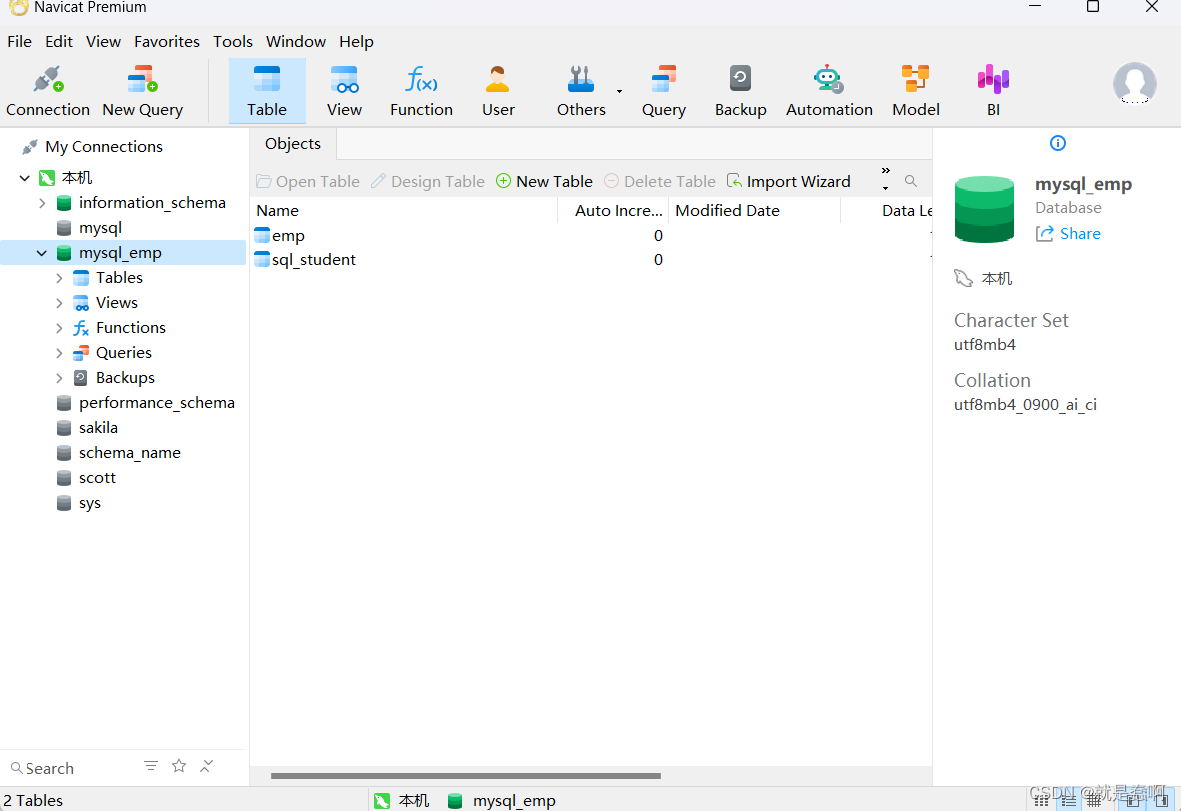Click the filter icon beside Search
Image resolution: width=1181 pixels, height=811 pixels.
[151, 766]
